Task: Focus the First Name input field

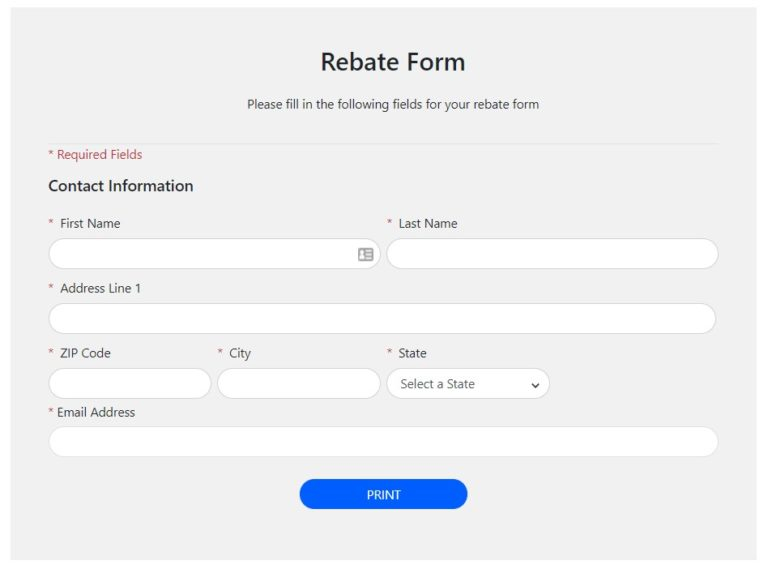Action: 215,254
